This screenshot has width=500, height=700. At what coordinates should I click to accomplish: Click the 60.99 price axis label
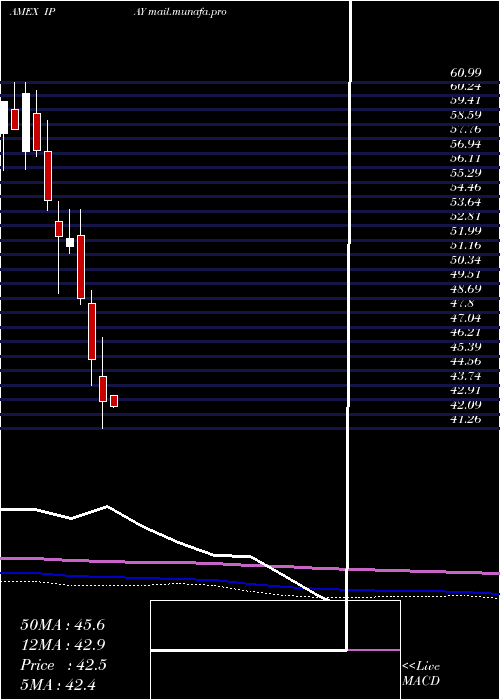(x=464, y=73)
